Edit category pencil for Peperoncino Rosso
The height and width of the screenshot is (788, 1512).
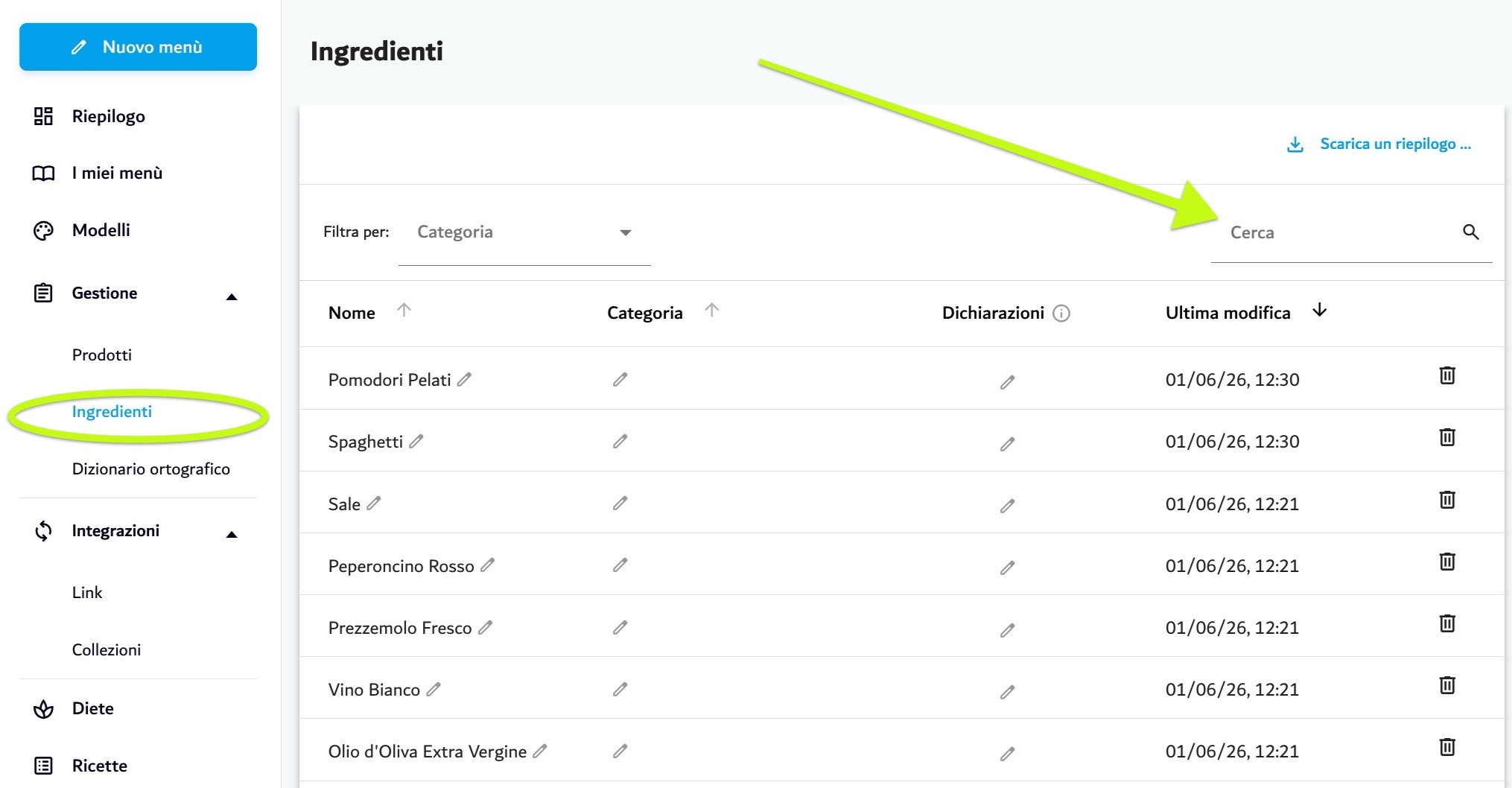pos(620,565)
